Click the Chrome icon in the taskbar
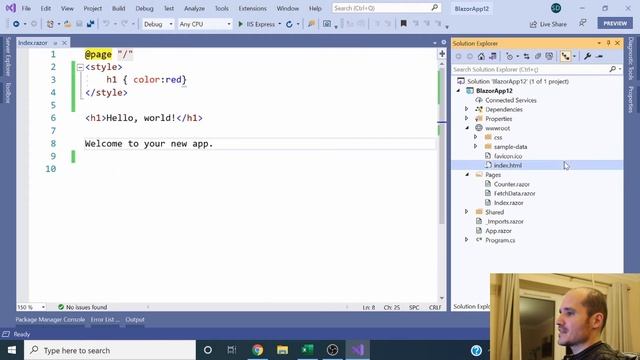This screenshot has width=640, height=360. coord(258,350)
